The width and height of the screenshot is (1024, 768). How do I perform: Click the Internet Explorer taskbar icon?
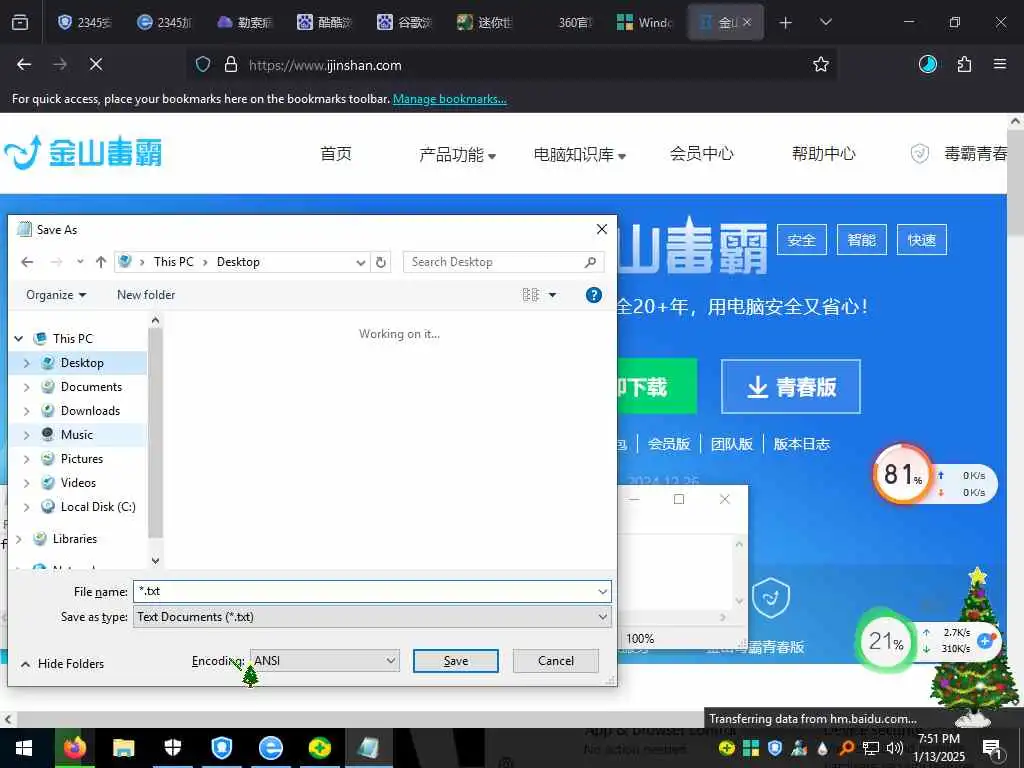pos(271,748)
